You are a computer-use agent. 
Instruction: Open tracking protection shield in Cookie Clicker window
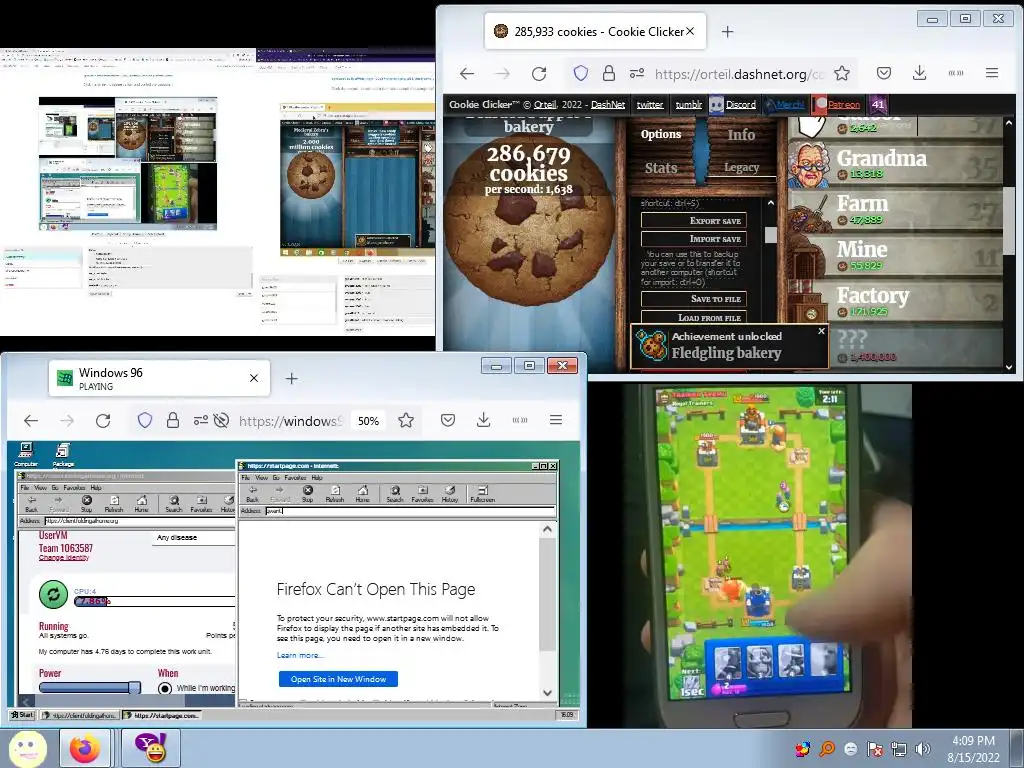click(x=581, y=73)
